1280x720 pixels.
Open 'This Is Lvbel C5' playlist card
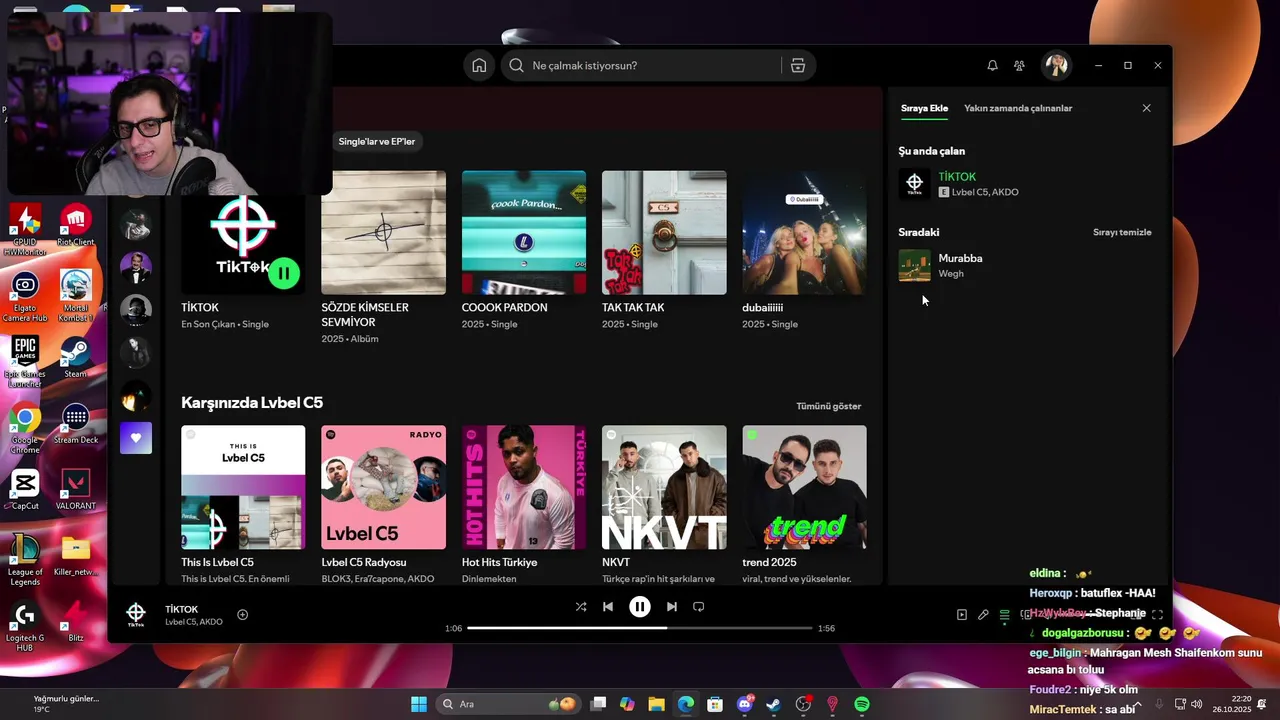(243, 504)
